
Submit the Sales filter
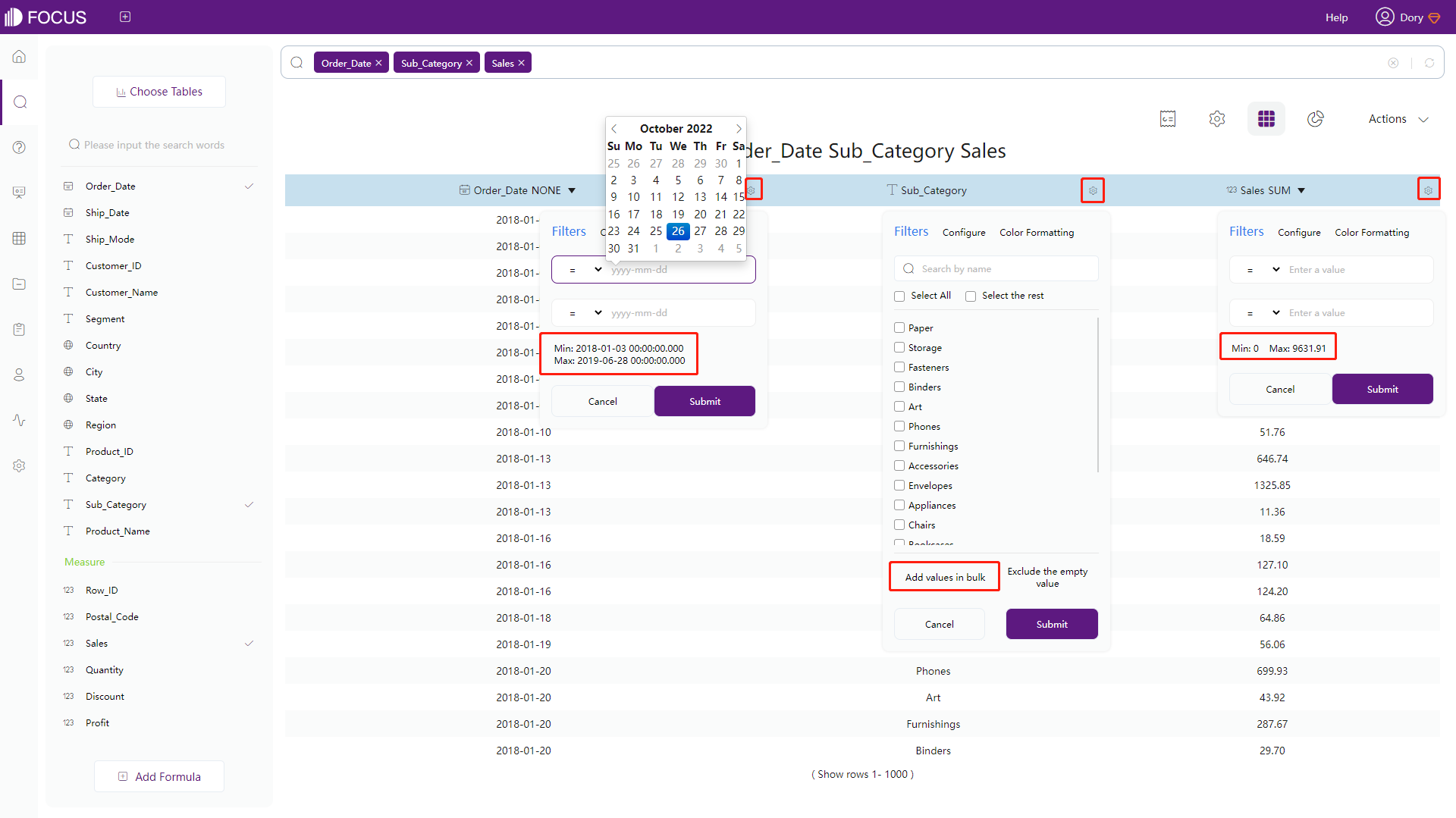(x=1382, y=389)
